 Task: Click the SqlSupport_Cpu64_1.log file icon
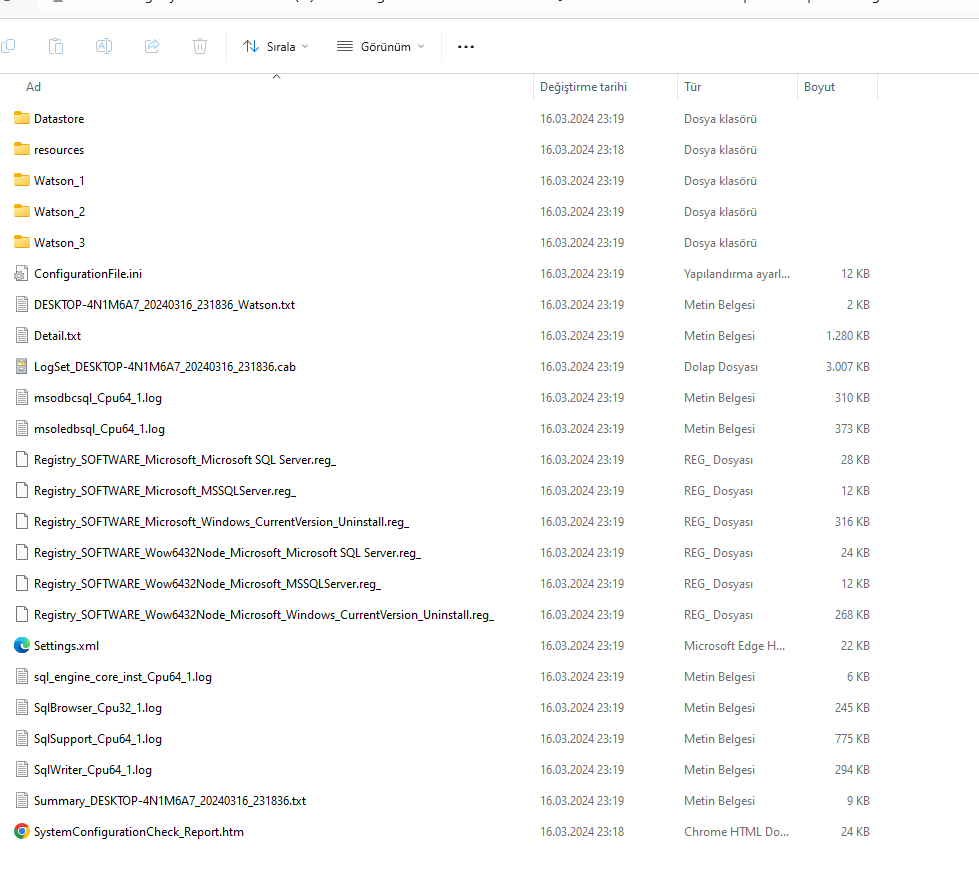22,738
